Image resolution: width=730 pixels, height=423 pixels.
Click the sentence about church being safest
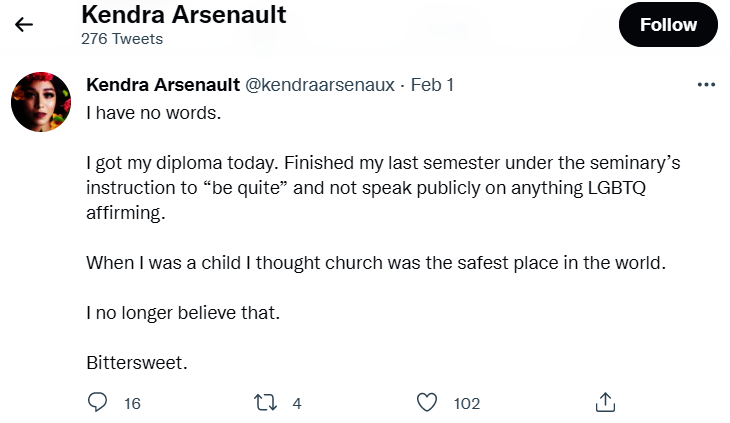(375, 263)
